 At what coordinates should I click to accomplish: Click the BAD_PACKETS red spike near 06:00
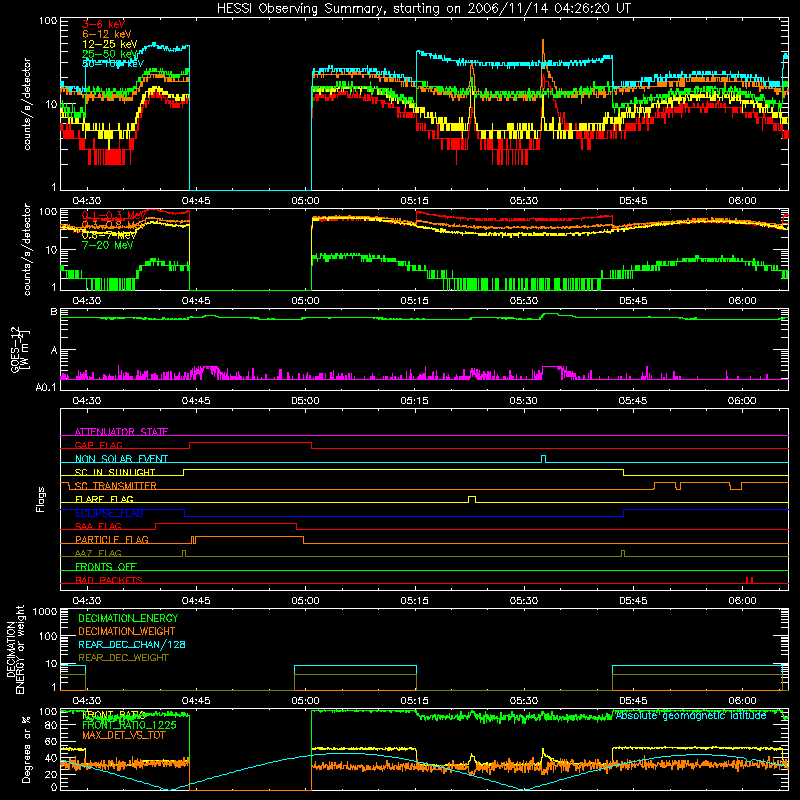click(x=749, y=580)
